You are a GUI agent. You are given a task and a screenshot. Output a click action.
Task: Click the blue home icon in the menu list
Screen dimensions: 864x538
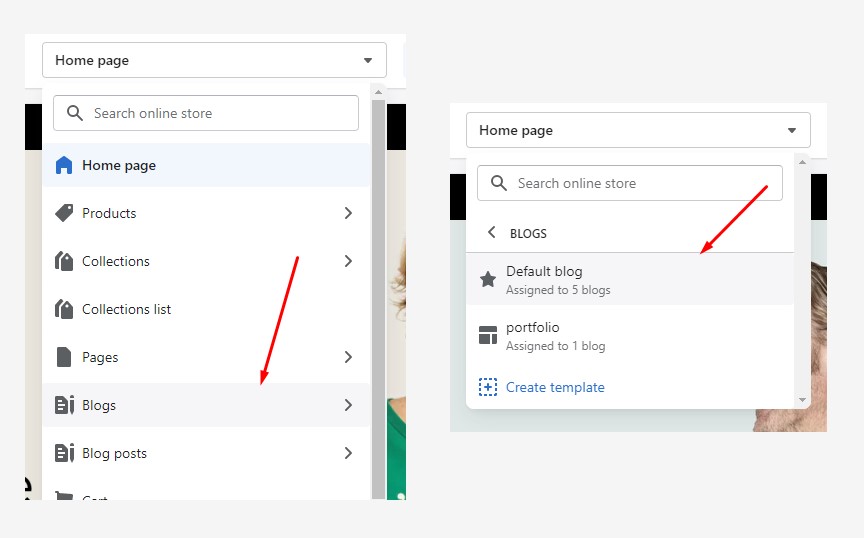64,165
